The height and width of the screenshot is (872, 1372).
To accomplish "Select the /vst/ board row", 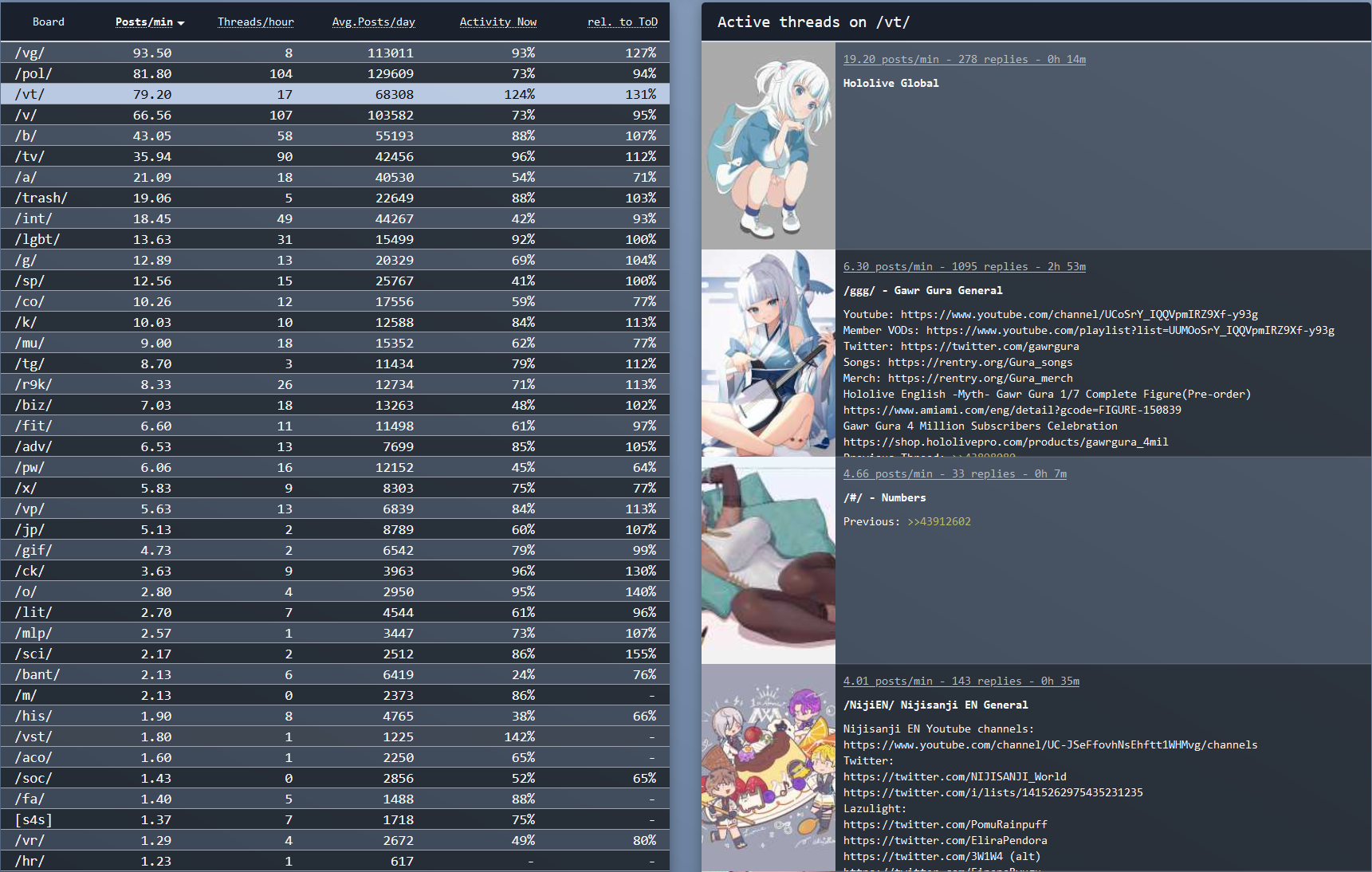I will [335, 736].
